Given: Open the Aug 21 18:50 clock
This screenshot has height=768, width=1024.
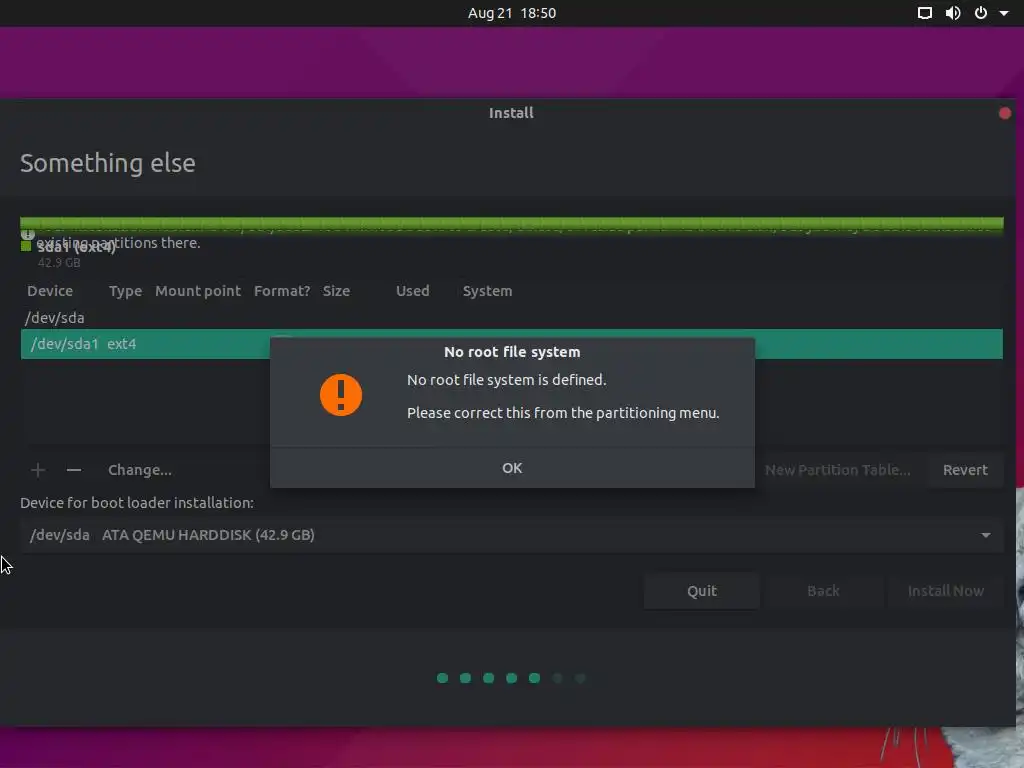Looking at the screenshot, I should (x=511, y=13).
